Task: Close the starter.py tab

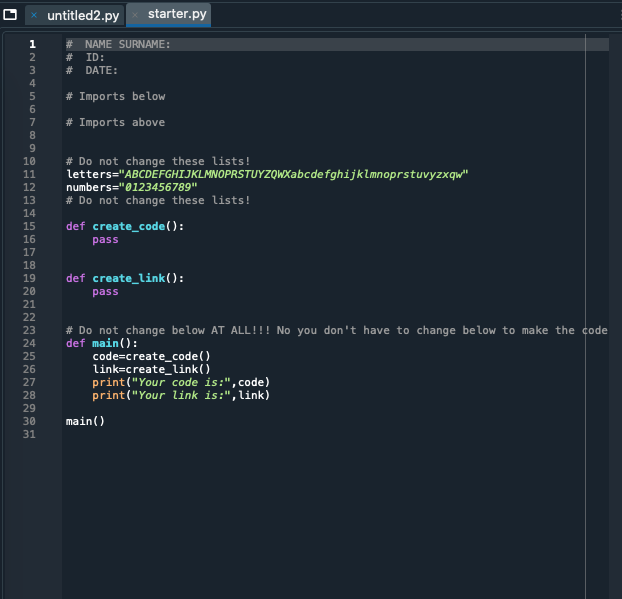Action: 135,15
